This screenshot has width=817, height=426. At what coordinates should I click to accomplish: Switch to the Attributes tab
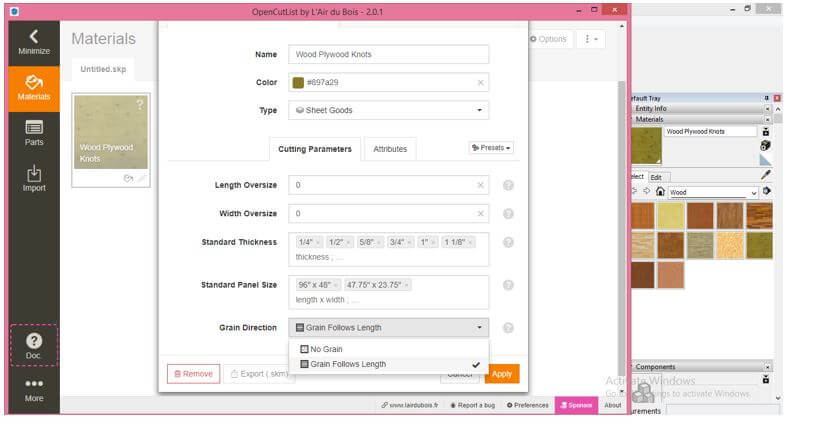(390, 149)
